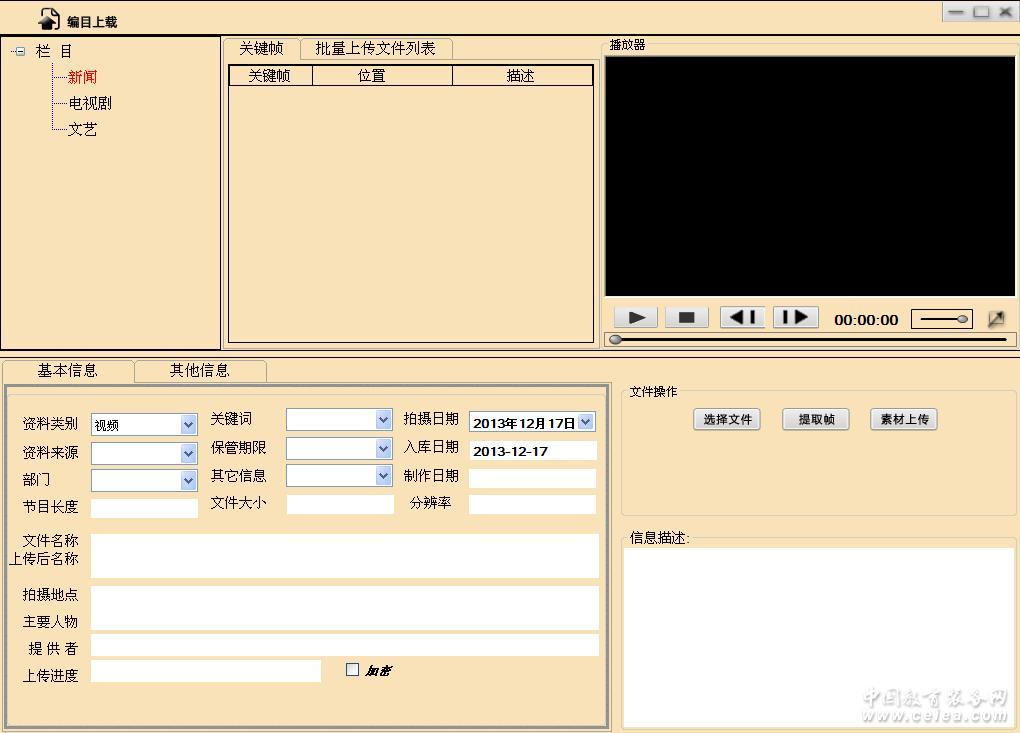The image size is (1020, 733).
Task: Click the 素材上传 button
Action: [x=904, y=420]
